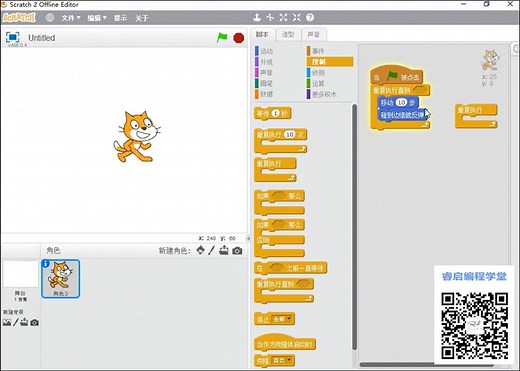This screenshot has width=520, height=371.
Task: Click the cat sprite on stage
Action: (136, 136)
